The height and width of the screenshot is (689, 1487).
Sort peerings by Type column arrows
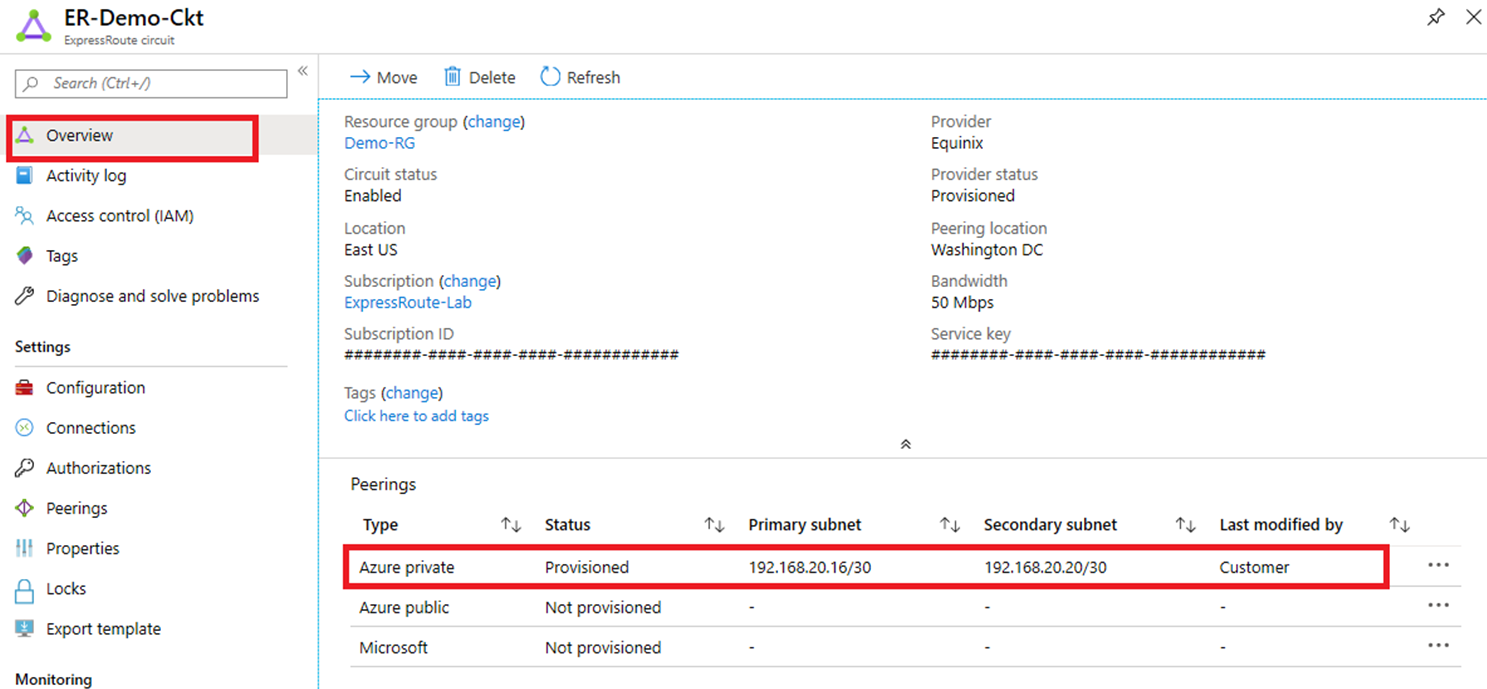pyautogui.click(x=511, y=525)
